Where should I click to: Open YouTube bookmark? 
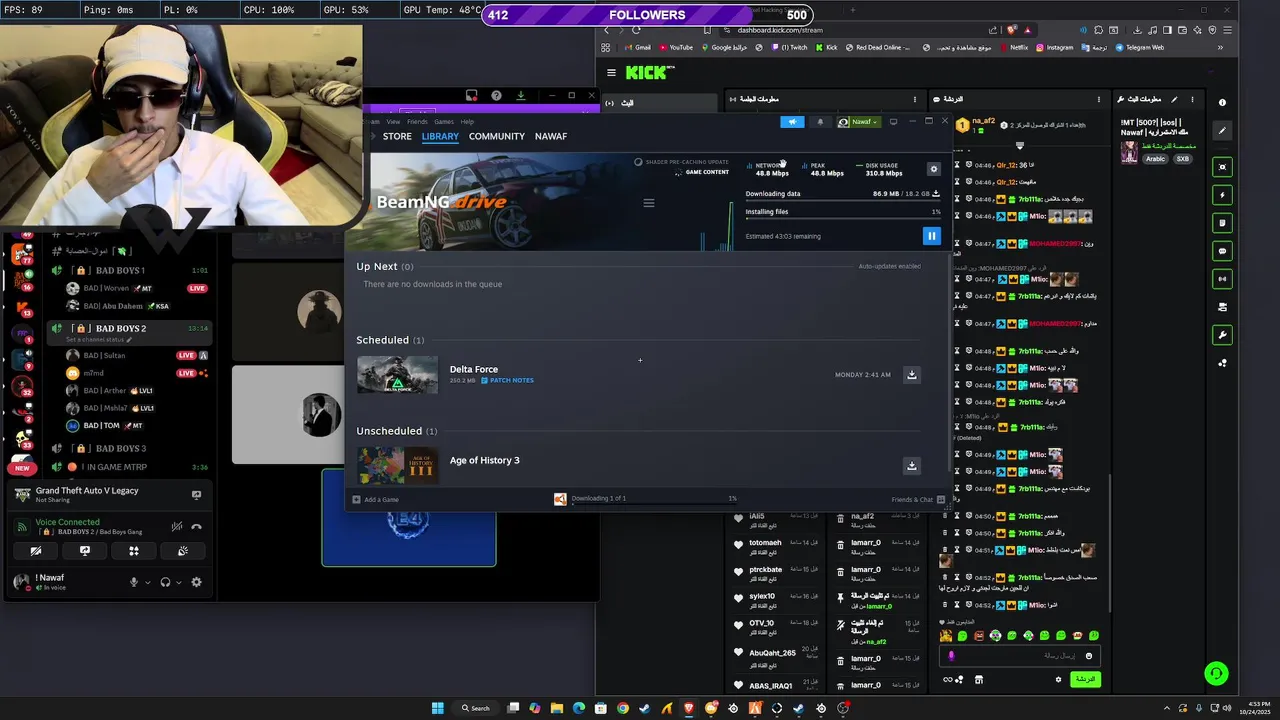675,47
